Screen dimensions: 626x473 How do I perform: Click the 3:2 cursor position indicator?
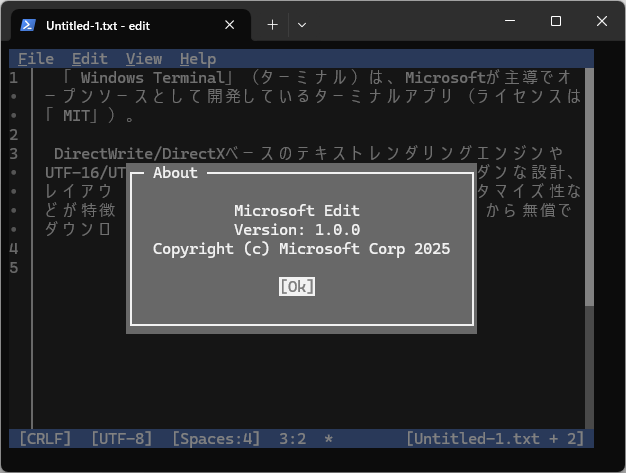click(295, 438)
